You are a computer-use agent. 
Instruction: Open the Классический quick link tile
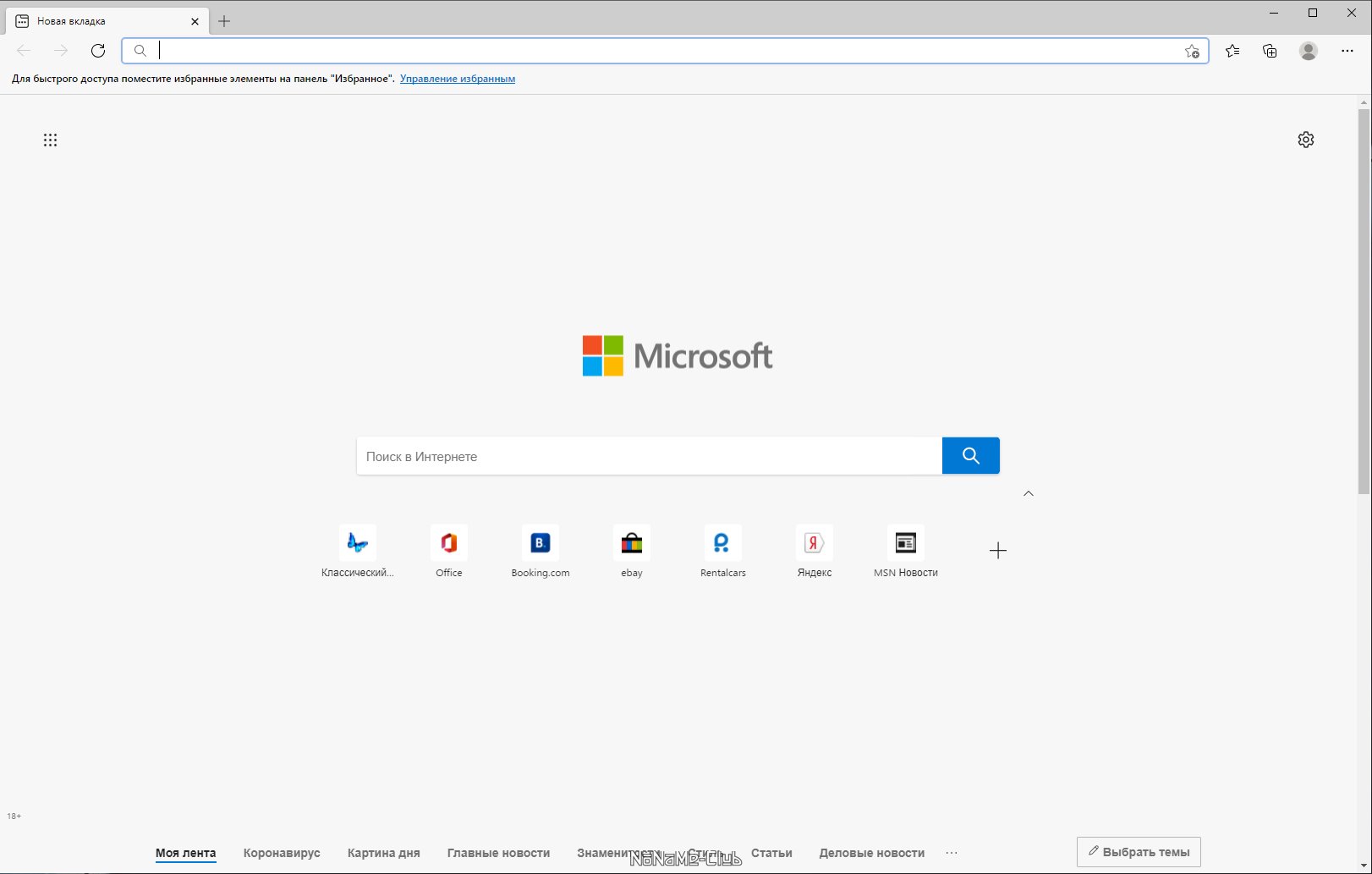pos(358,552)
